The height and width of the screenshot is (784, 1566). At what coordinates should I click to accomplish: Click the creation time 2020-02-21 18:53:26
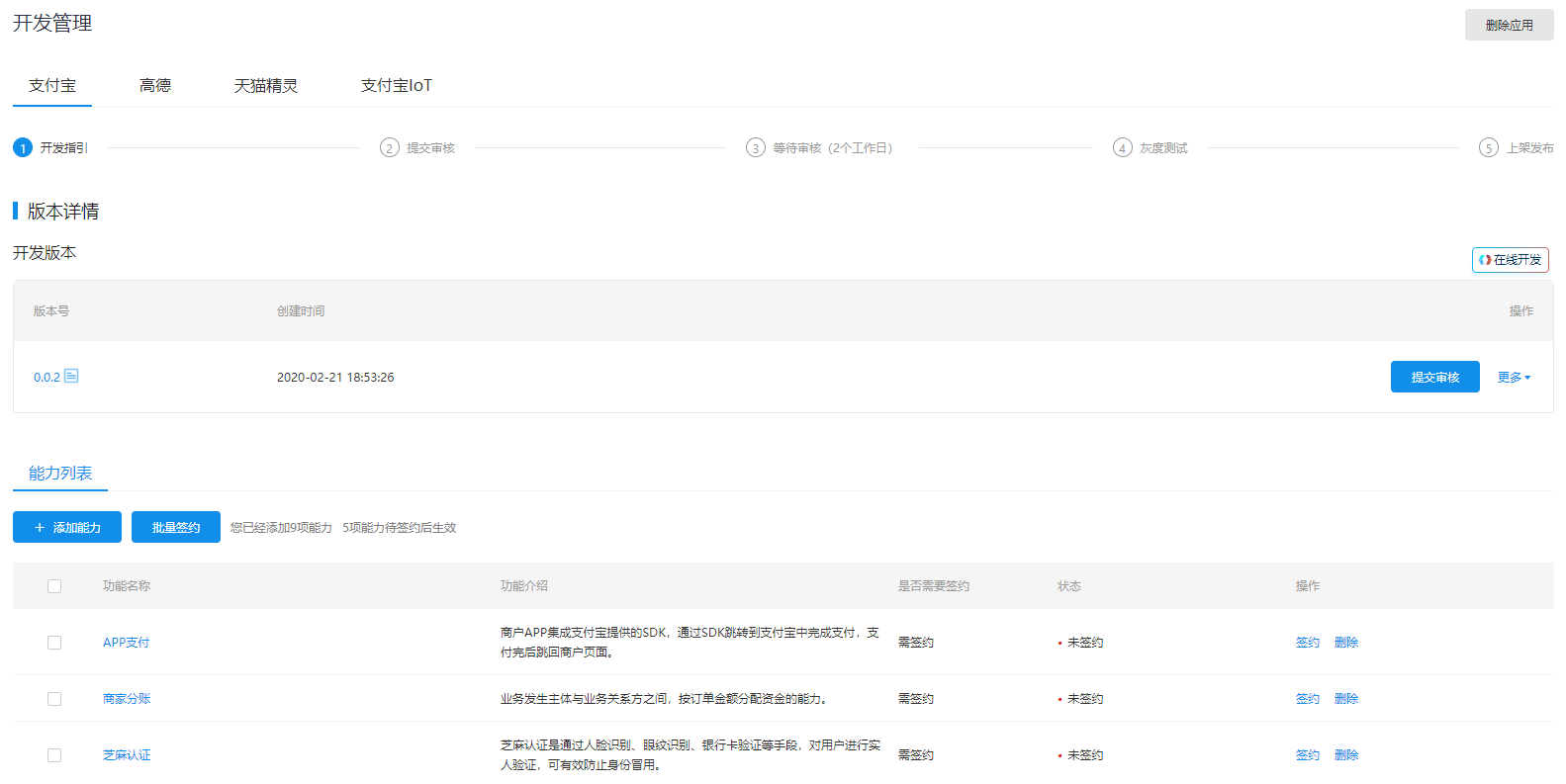point(335,377)
